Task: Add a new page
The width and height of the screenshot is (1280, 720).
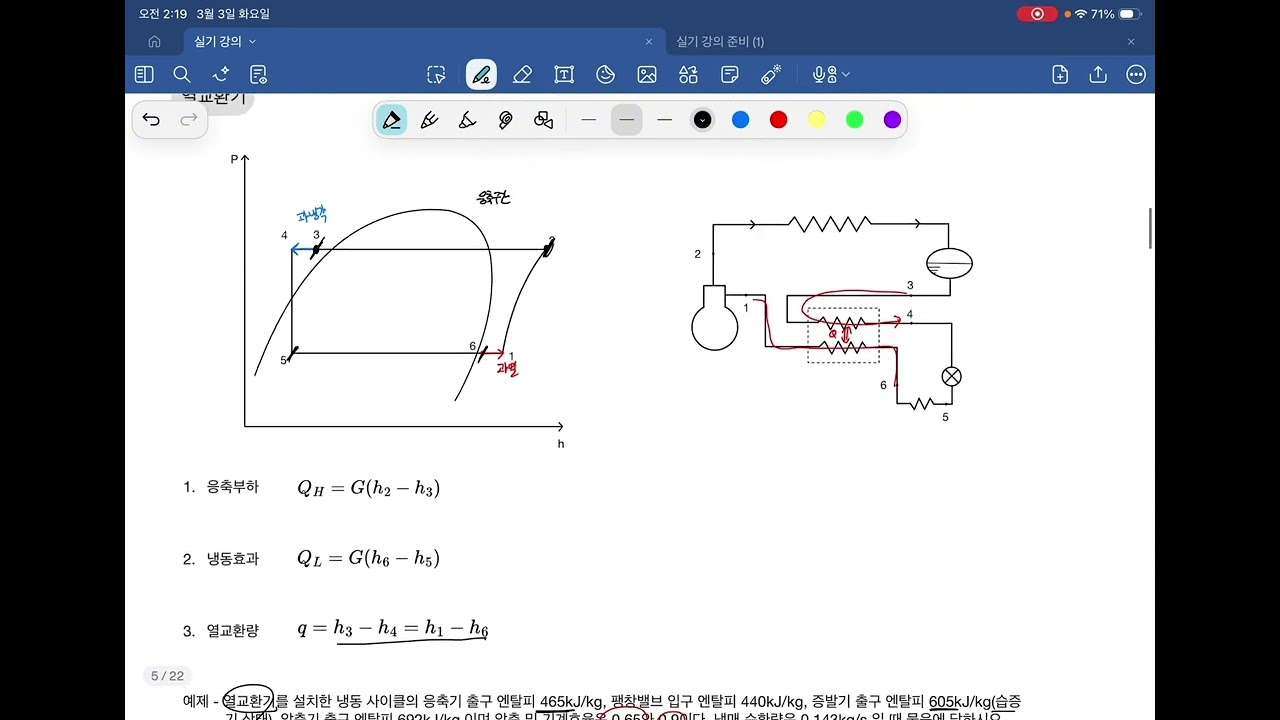Action: tap(1060, 75)
